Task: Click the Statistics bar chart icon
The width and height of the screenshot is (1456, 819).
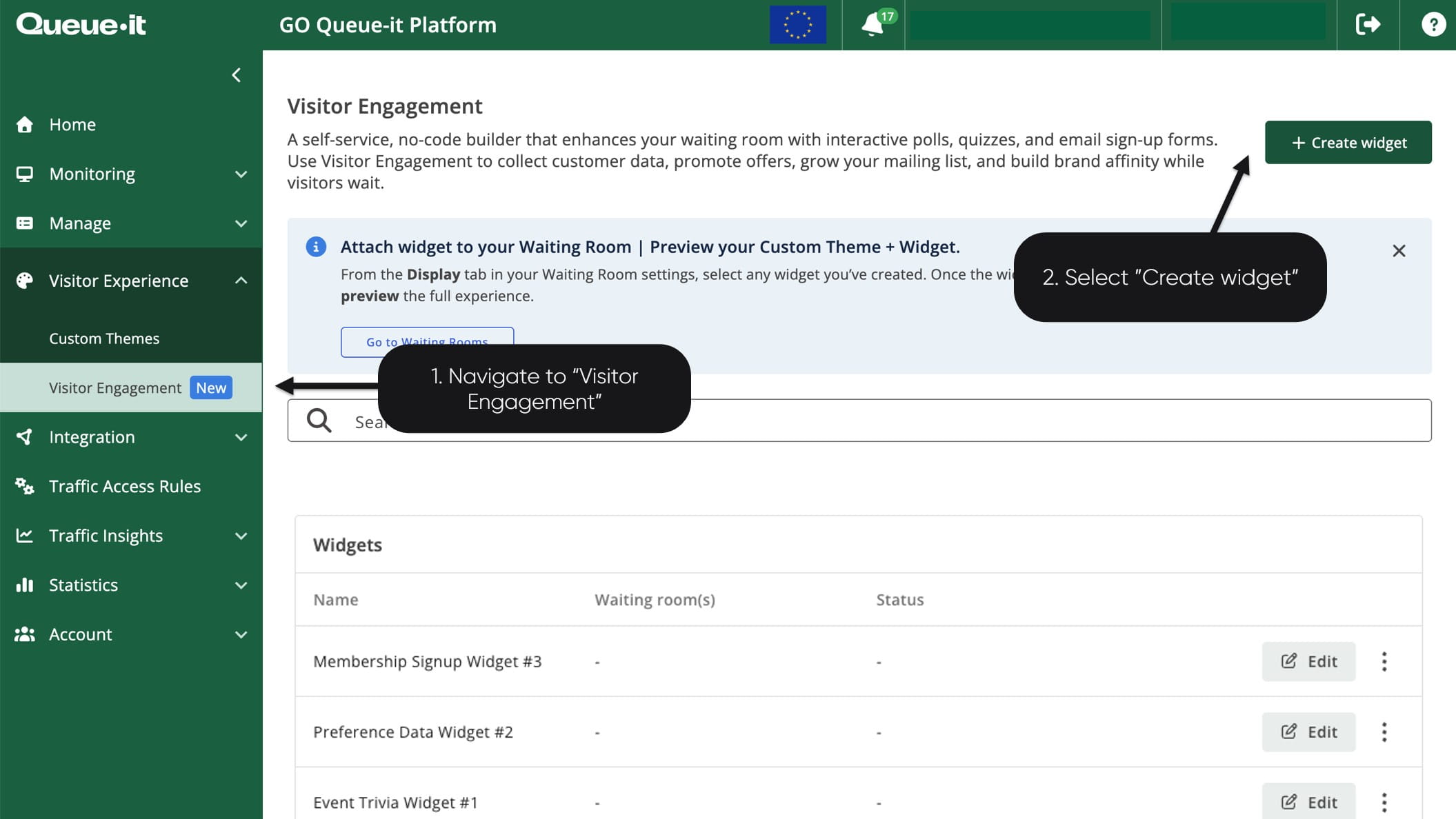Action: [25, 585]
